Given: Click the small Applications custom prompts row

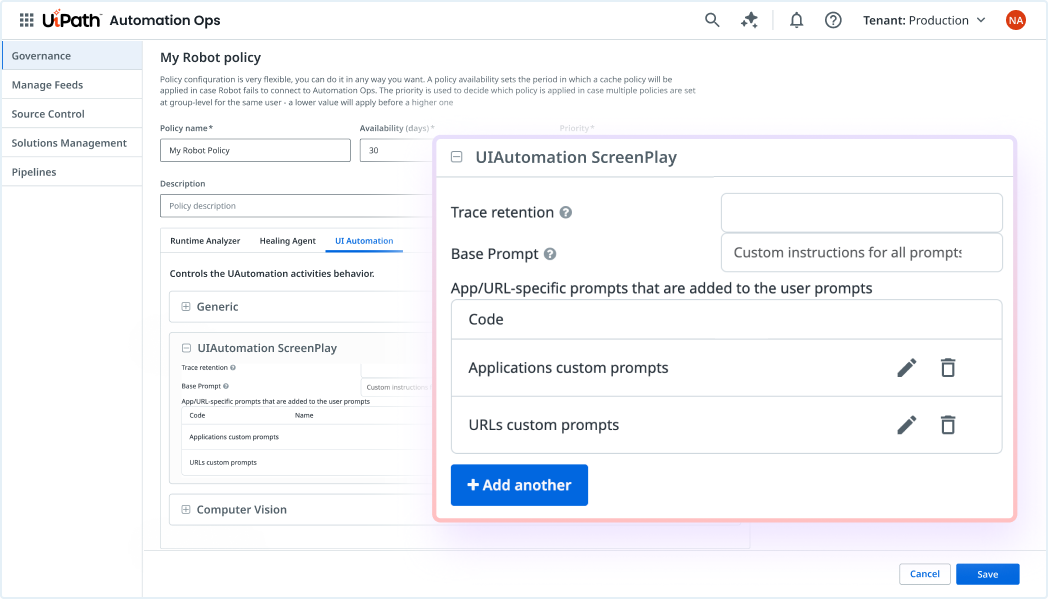Looking at the screenshot, I should pyautogui.click(x=308, y=437).
